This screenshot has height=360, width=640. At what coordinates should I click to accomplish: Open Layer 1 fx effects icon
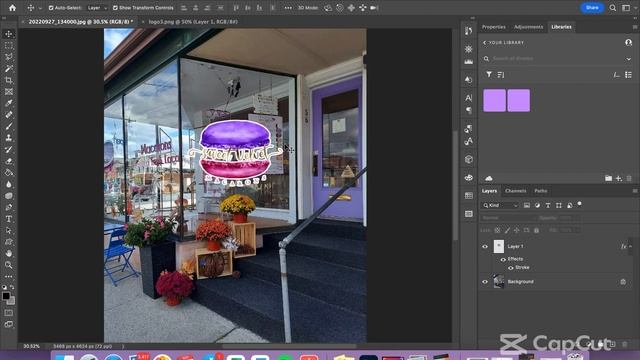coord(623,247)
